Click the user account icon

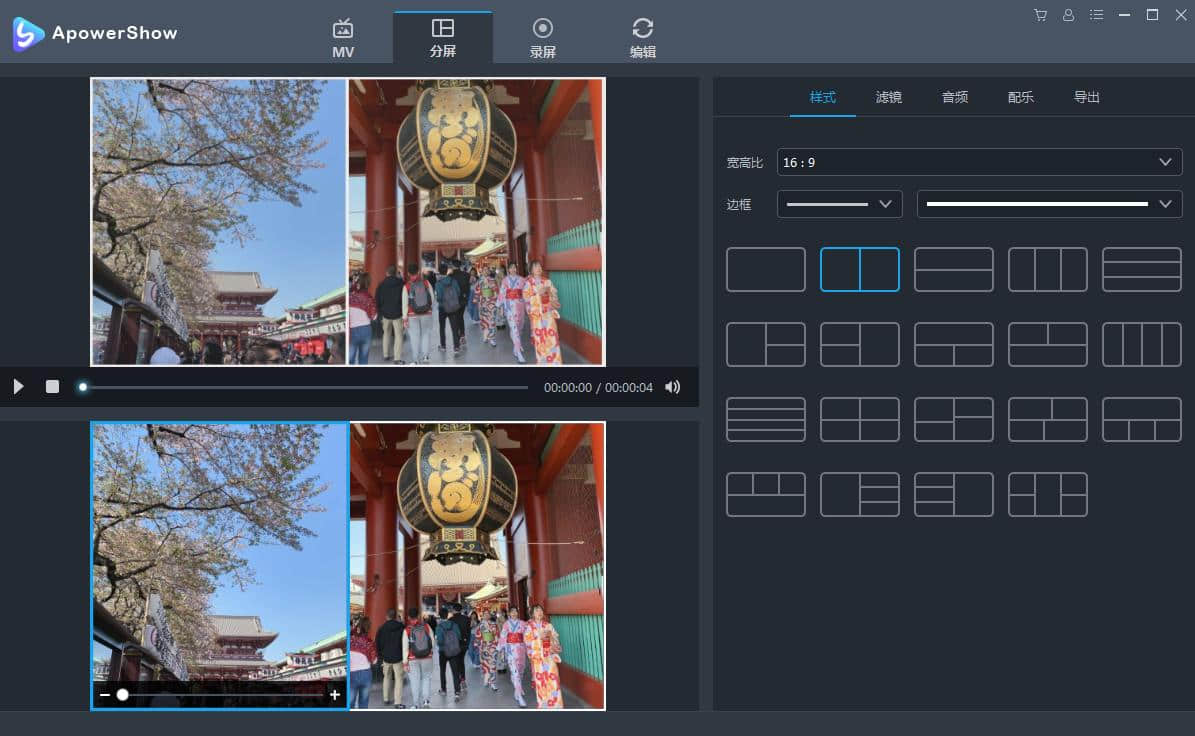[1068, 15]
